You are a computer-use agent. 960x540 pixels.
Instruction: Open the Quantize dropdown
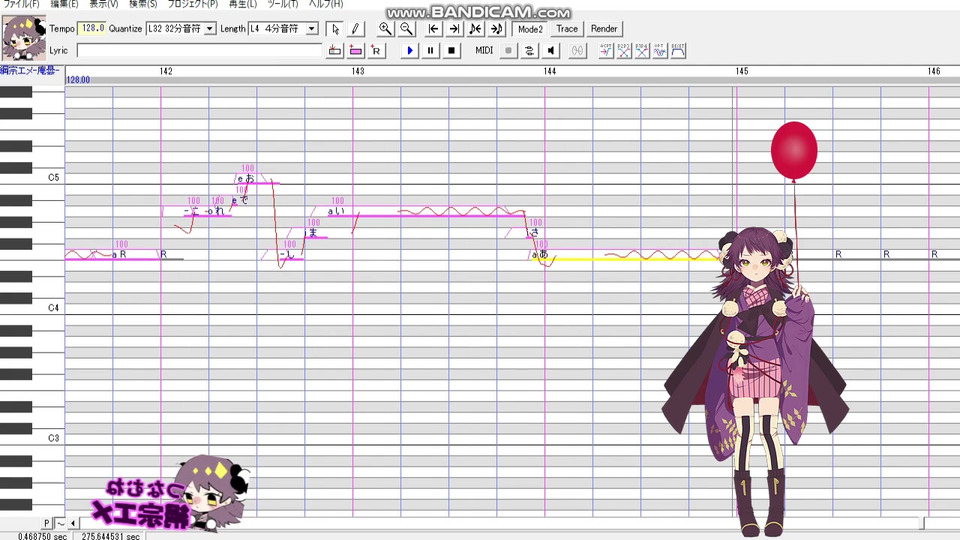(x=210, y=29)
